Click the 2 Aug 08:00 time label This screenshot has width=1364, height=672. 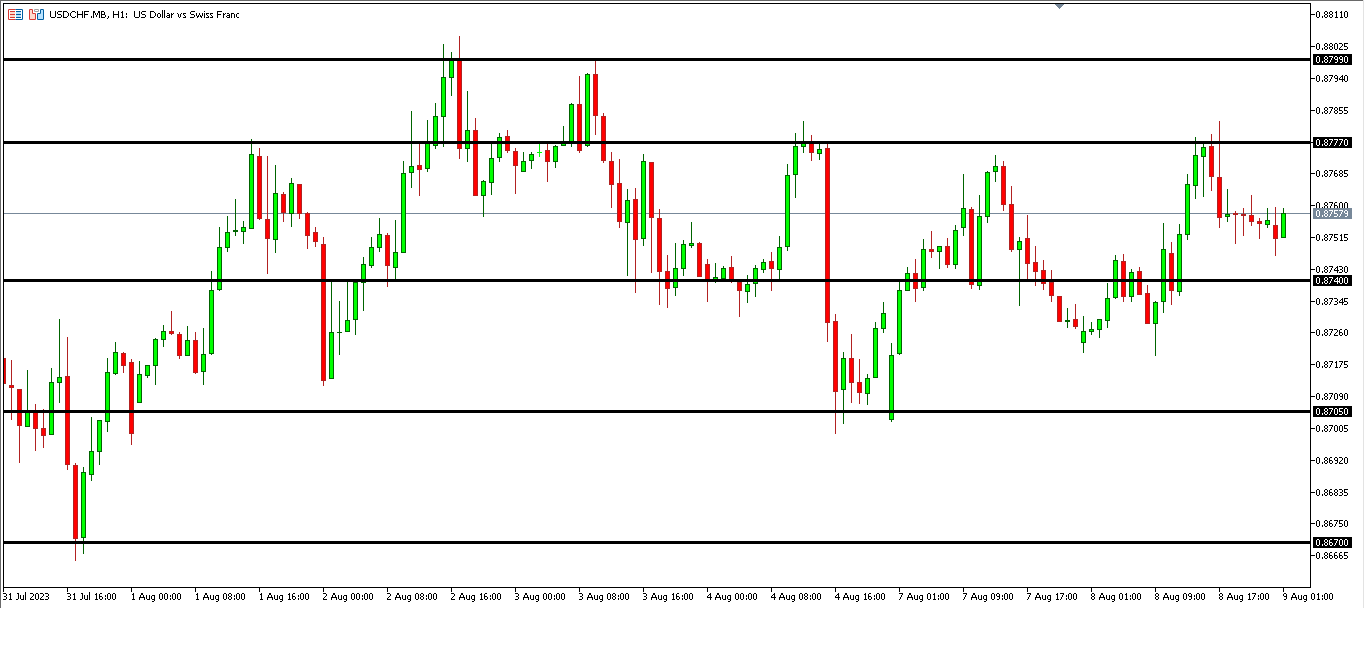pos(412,597)
